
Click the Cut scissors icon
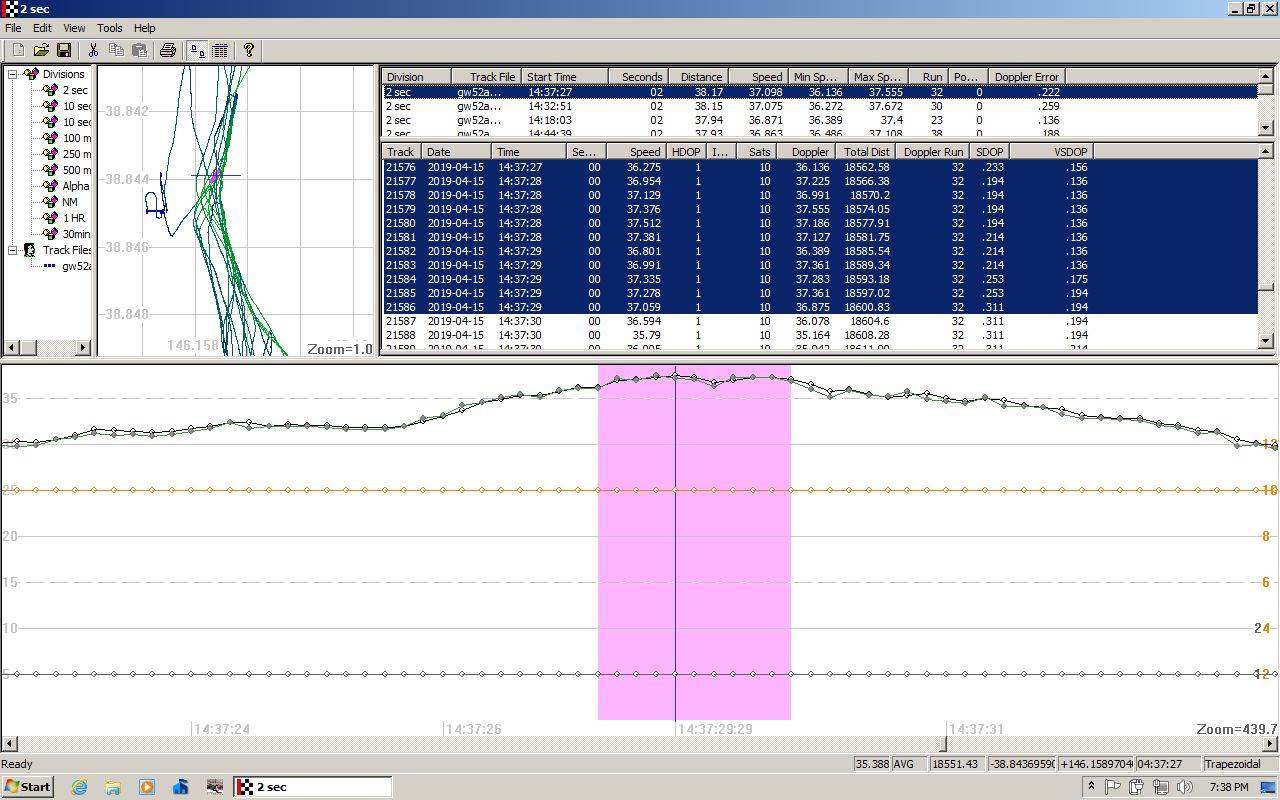coord(93,50)
